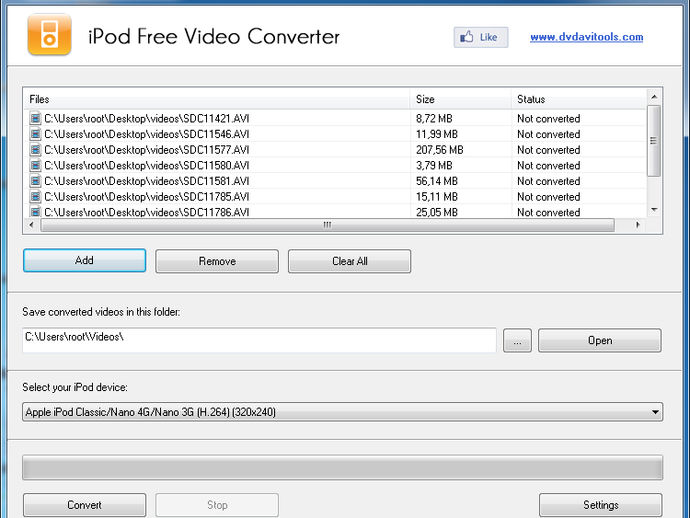Click the horizontal scrollbar thumb

[327, 225]
